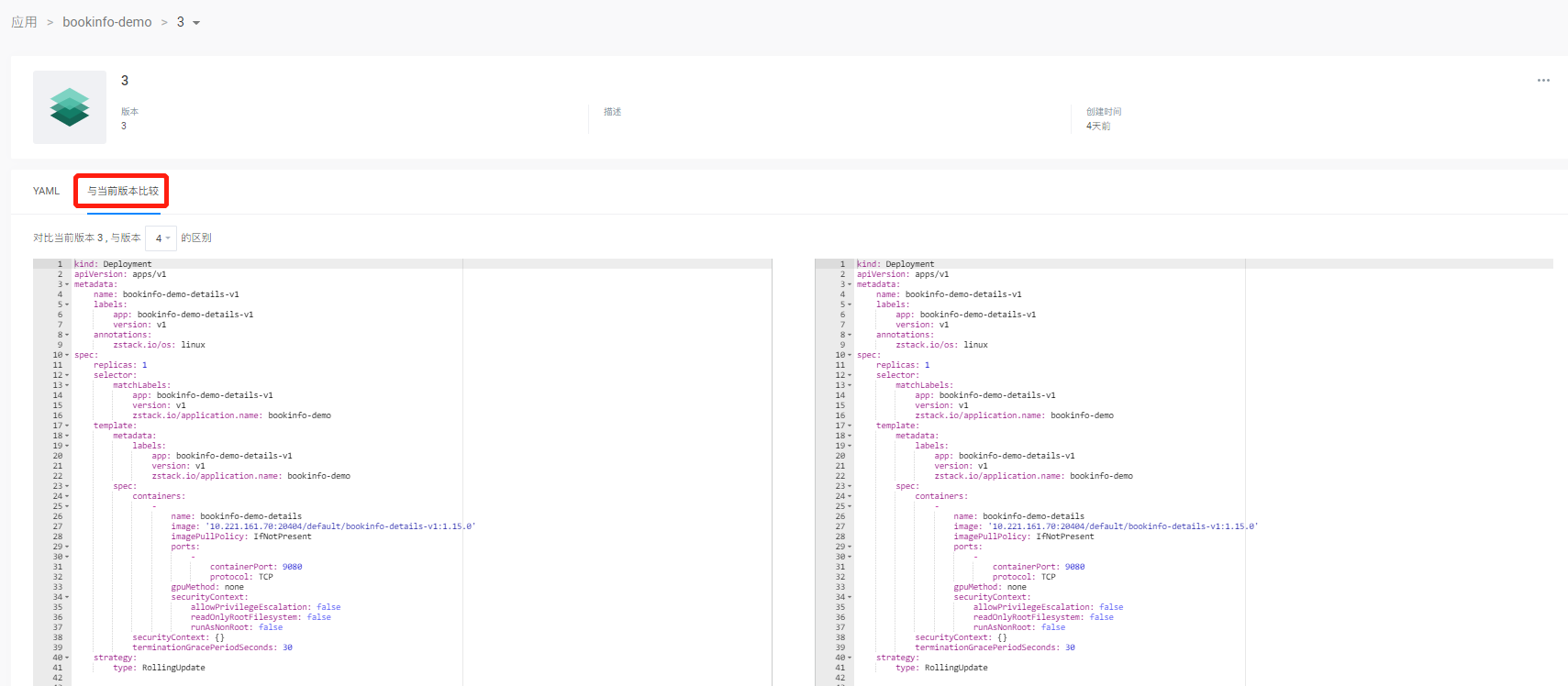Open the compare version selector showing 4
The image size is (1568, 686).
(x=161, y=238)
